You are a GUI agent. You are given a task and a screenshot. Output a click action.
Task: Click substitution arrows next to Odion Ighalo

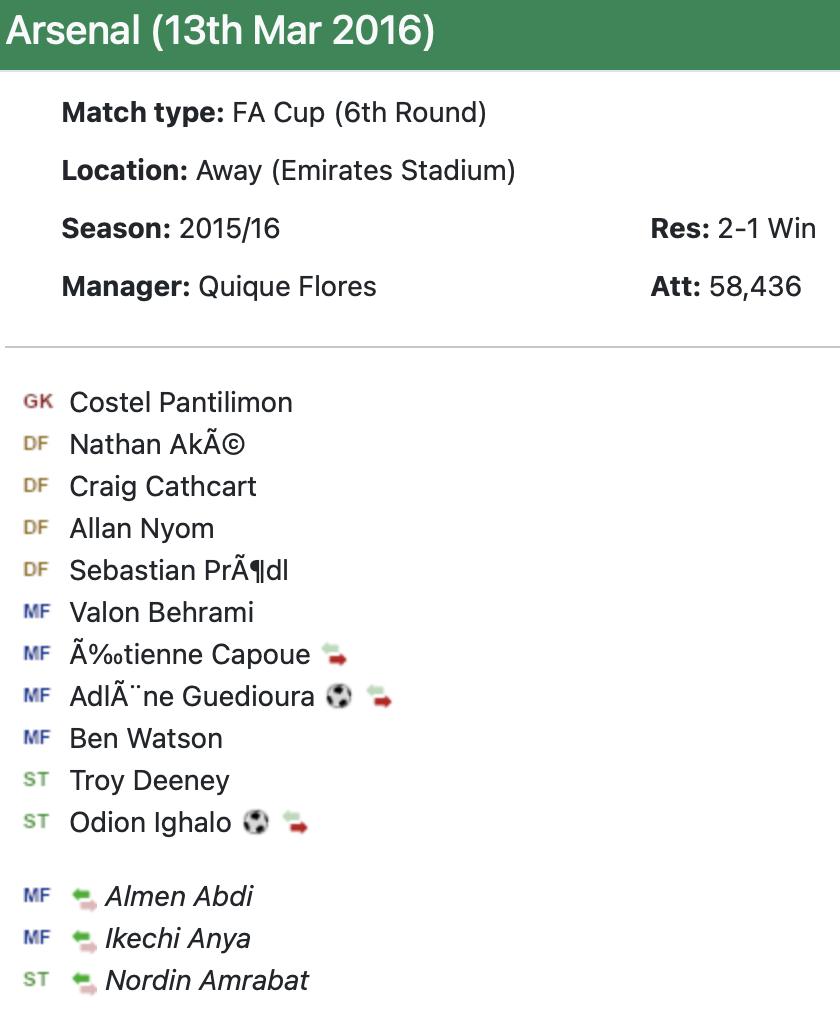tap(297, 824)
